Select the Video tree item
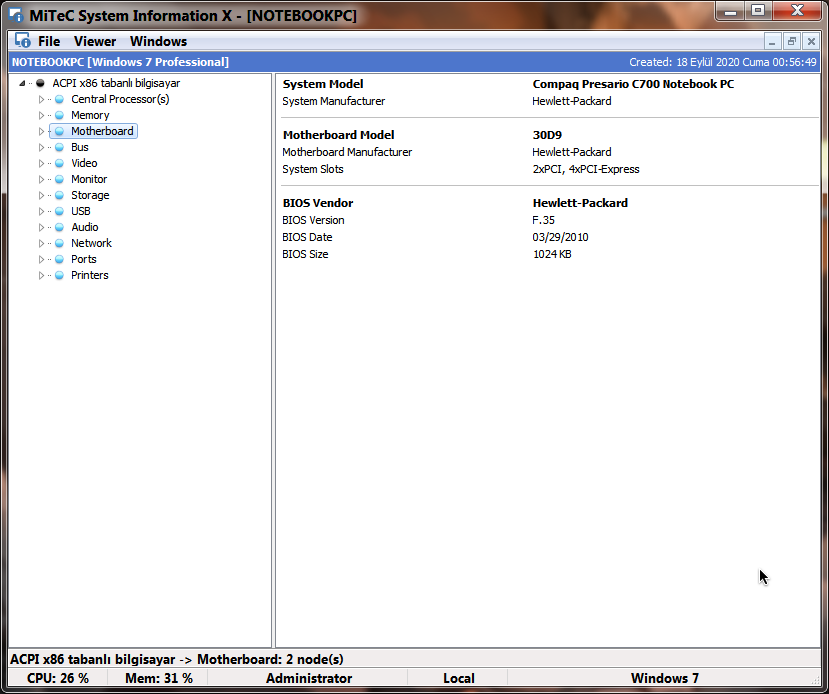The image size is (829, 694). pos(84,163)
